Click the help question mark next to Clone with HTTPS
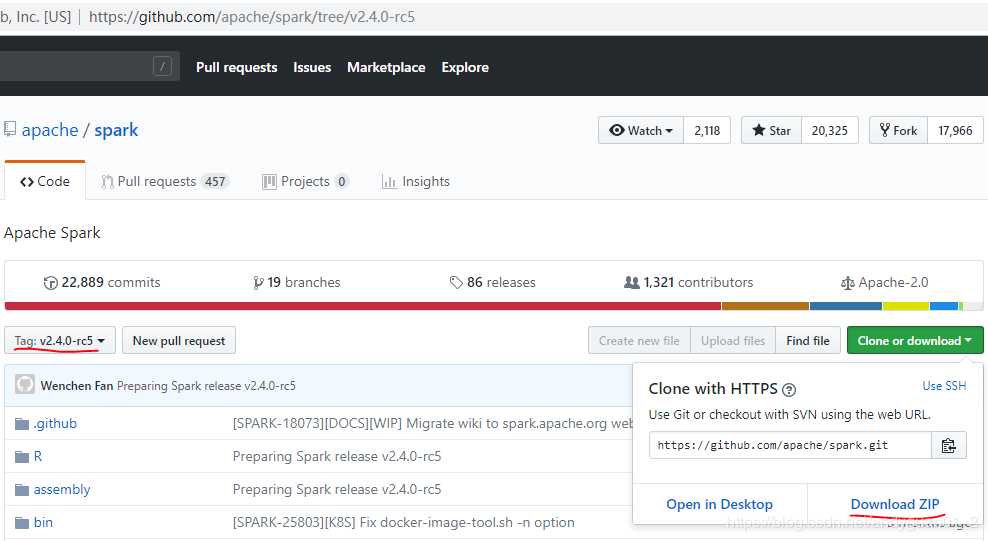 click(x=789, y=390)
